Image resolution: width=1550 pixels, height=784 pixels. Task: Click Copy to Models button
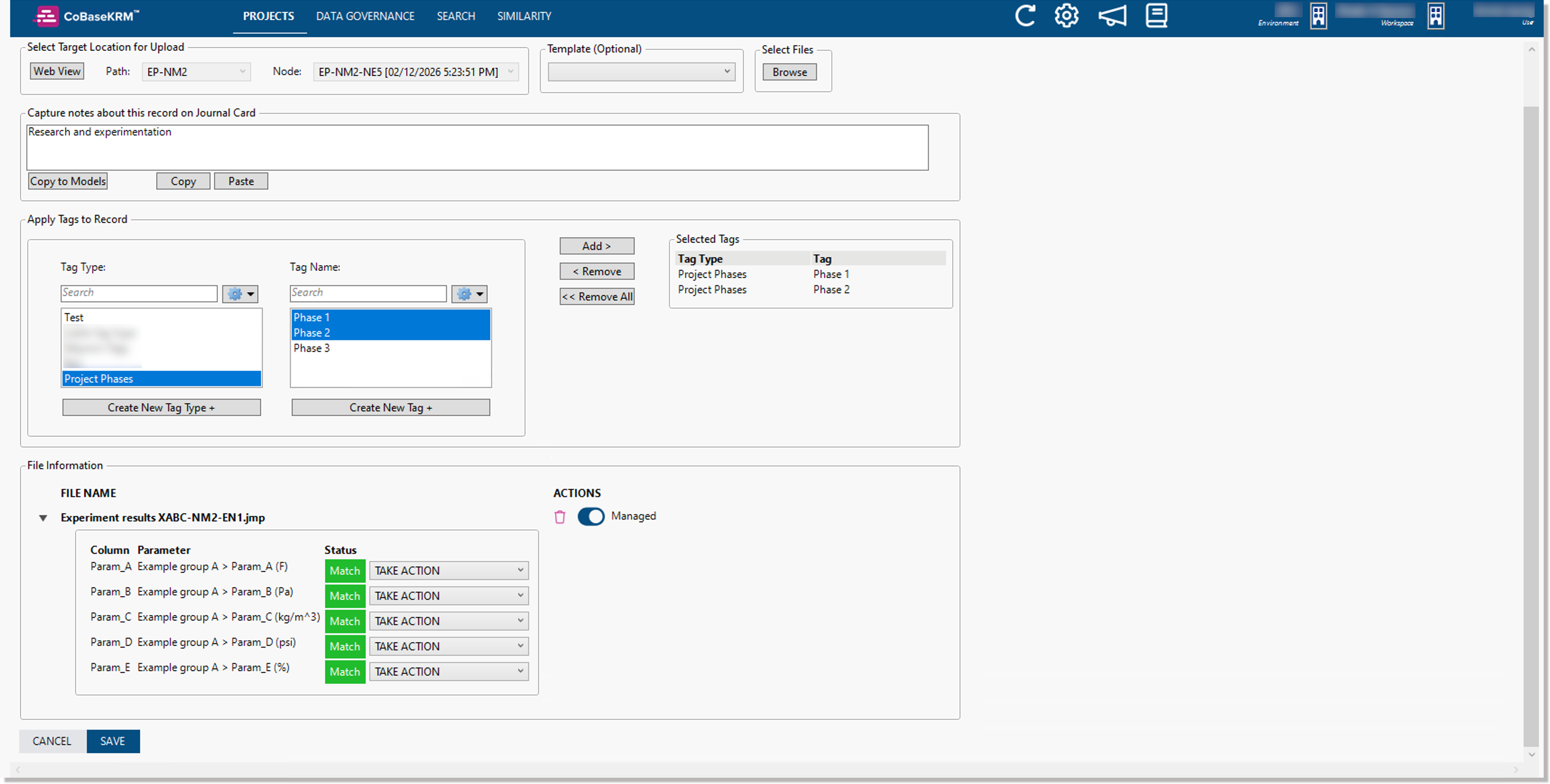point(68,181)
